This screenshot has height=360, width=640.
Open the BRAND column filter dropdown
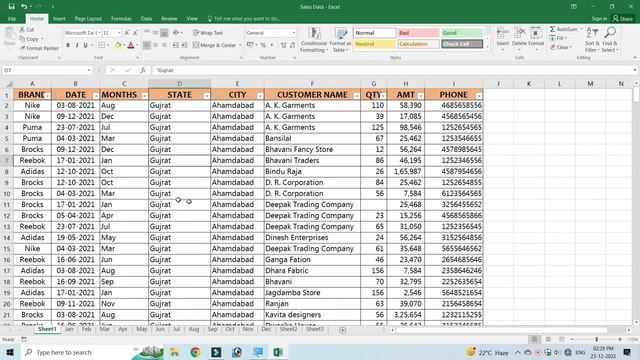(47, 96)
